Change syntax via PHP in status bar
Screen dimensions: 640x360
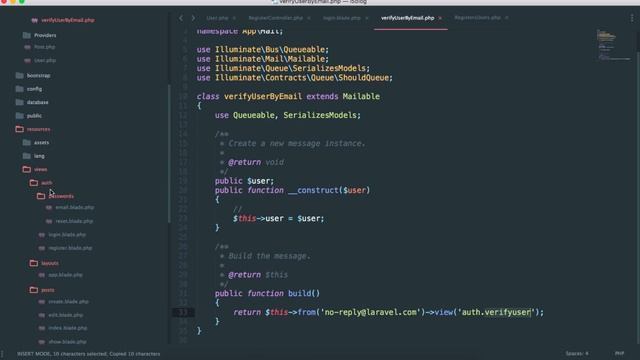pyautogui.click(x=619, y=353)
